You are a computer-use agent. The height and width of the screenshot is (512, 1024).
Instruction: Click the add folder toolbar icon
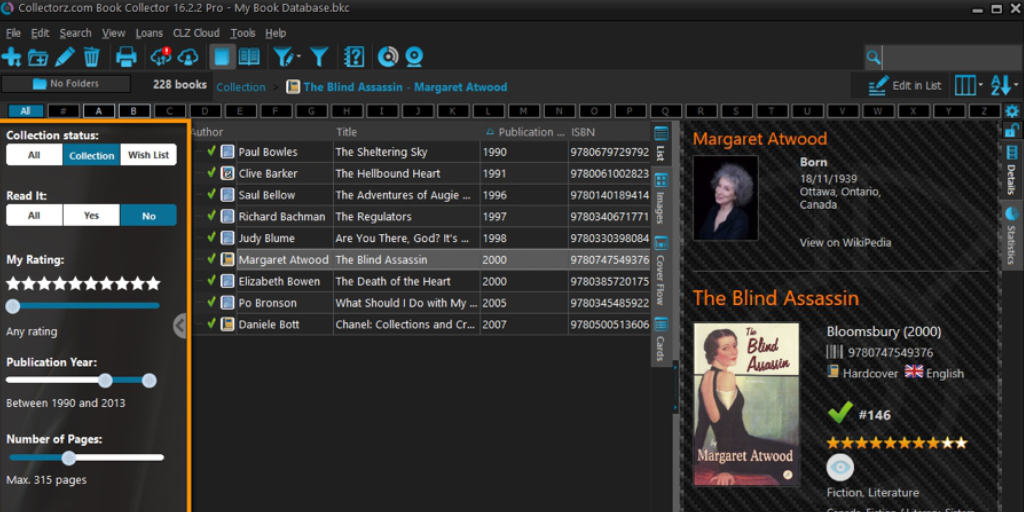(38, 57)
